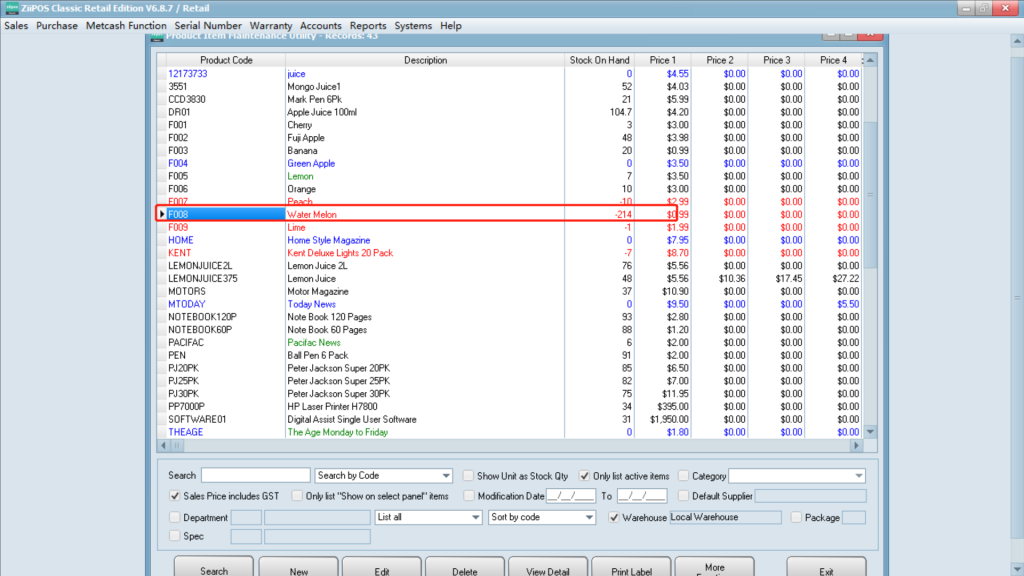This screenshot has height=576, width=1024.
Task: Open the List all dropdown
Action: pyautogui.click(x=475, y=518)
